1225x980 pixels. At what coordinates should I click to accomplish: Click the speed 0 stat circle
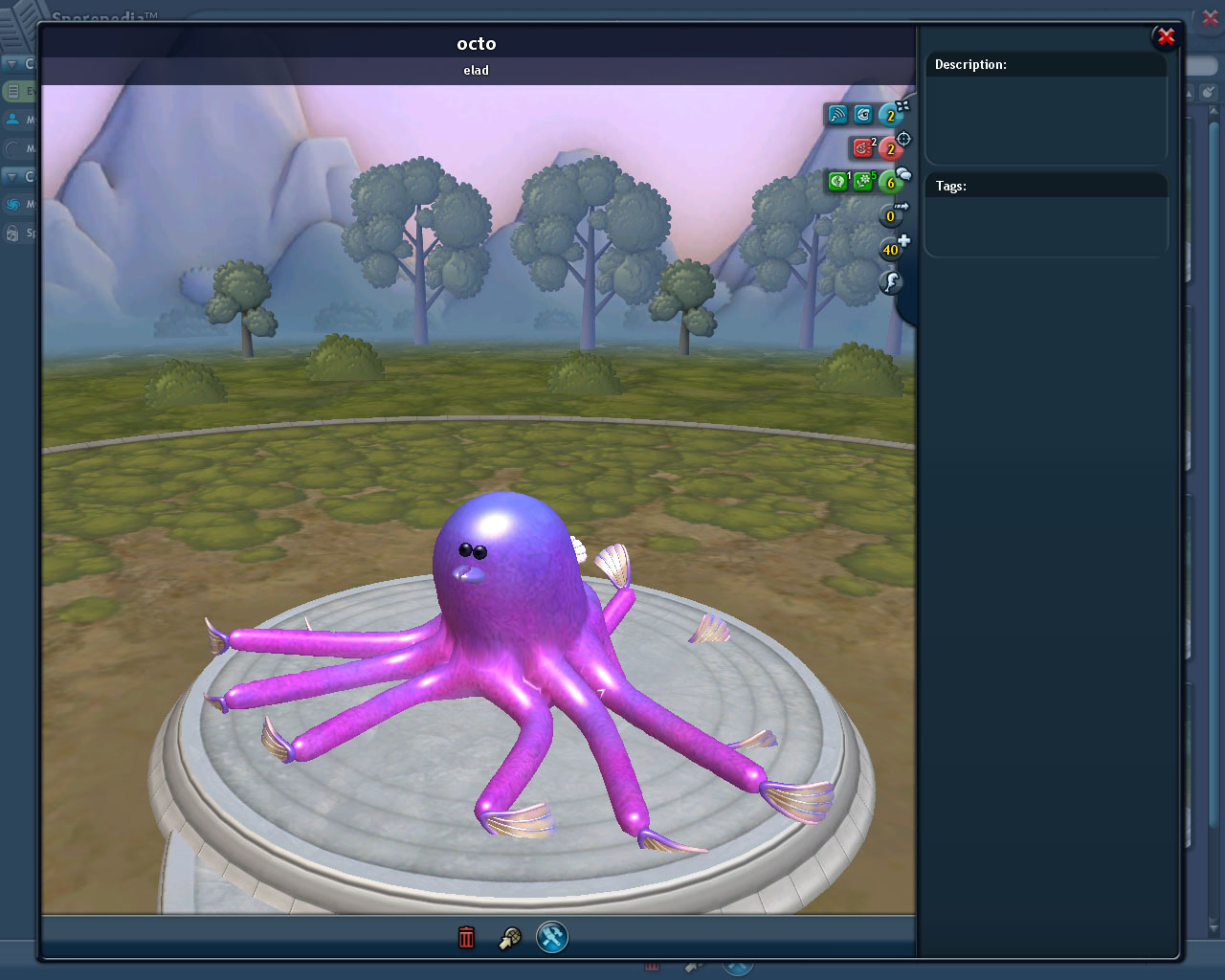[x=890, y=216]
